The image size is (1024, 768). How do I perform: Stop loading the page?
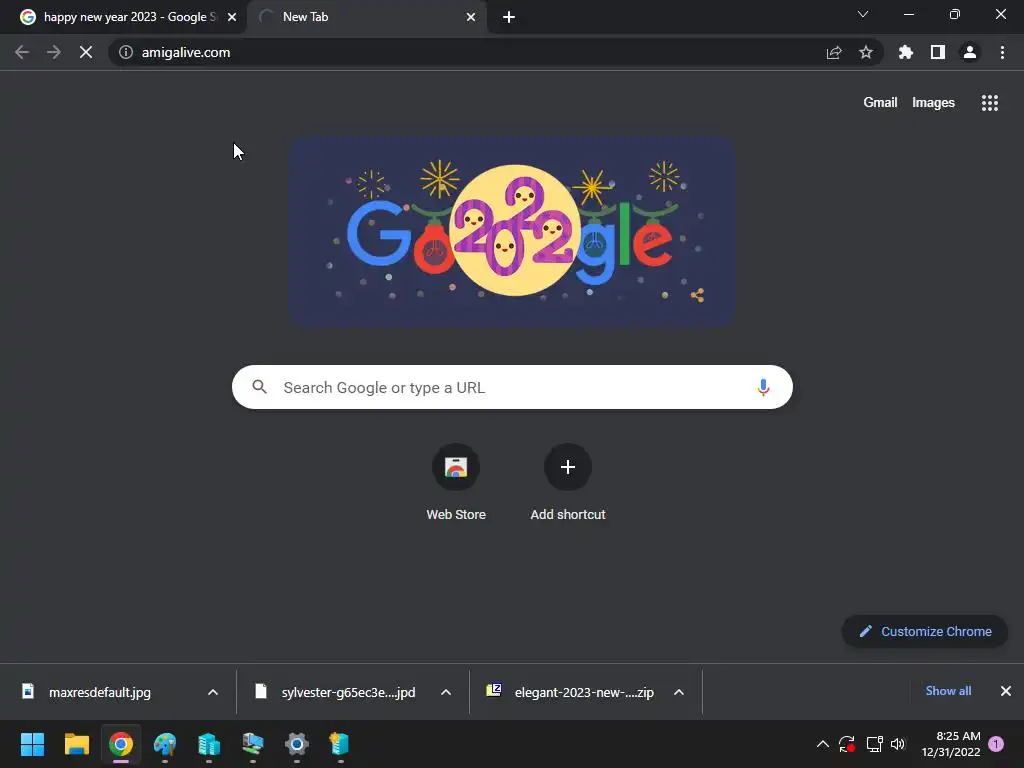(86, 52)
